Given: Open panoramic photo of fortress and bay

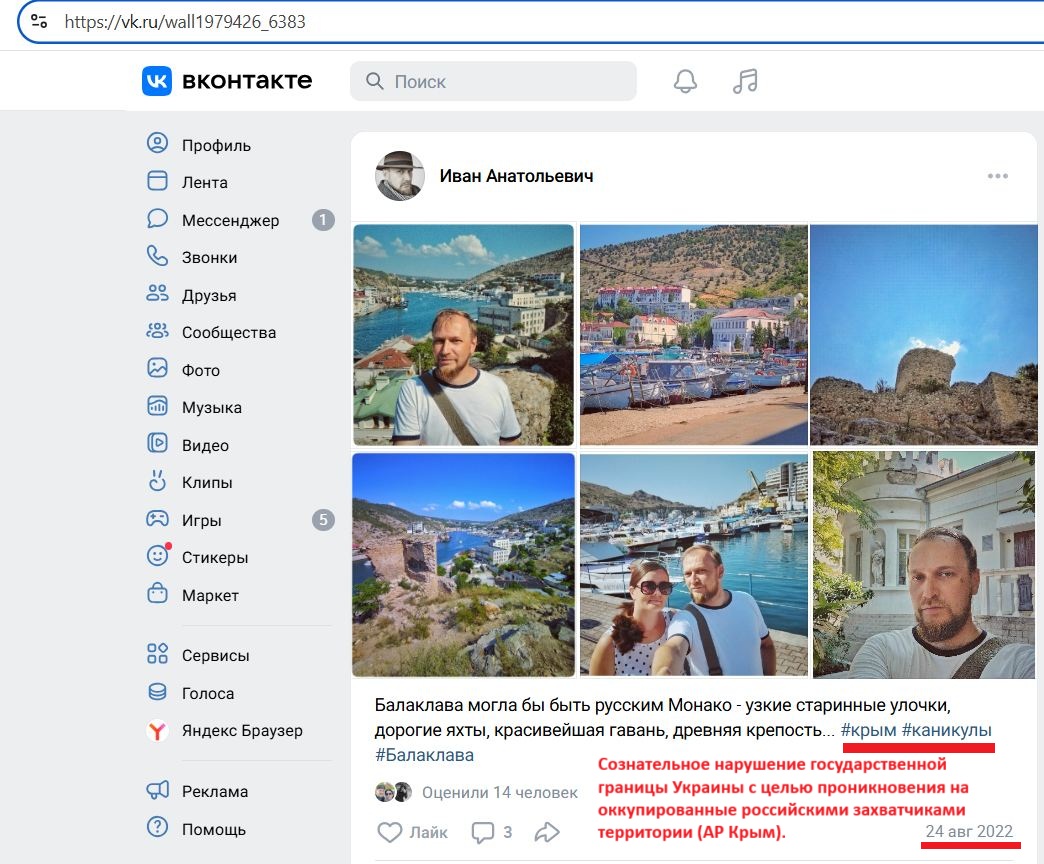Looking at the screenshot, I should tap(463, 565).
